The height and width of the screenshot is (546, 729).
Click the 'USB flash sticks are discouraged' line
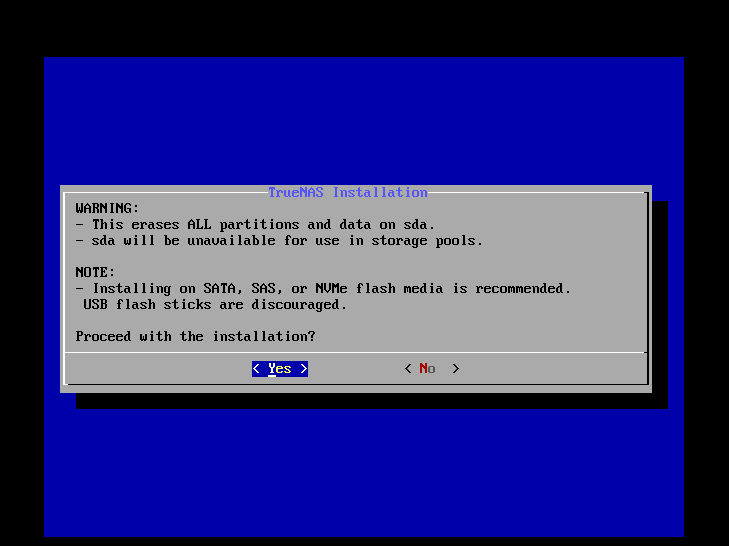[x=215, y=305]
